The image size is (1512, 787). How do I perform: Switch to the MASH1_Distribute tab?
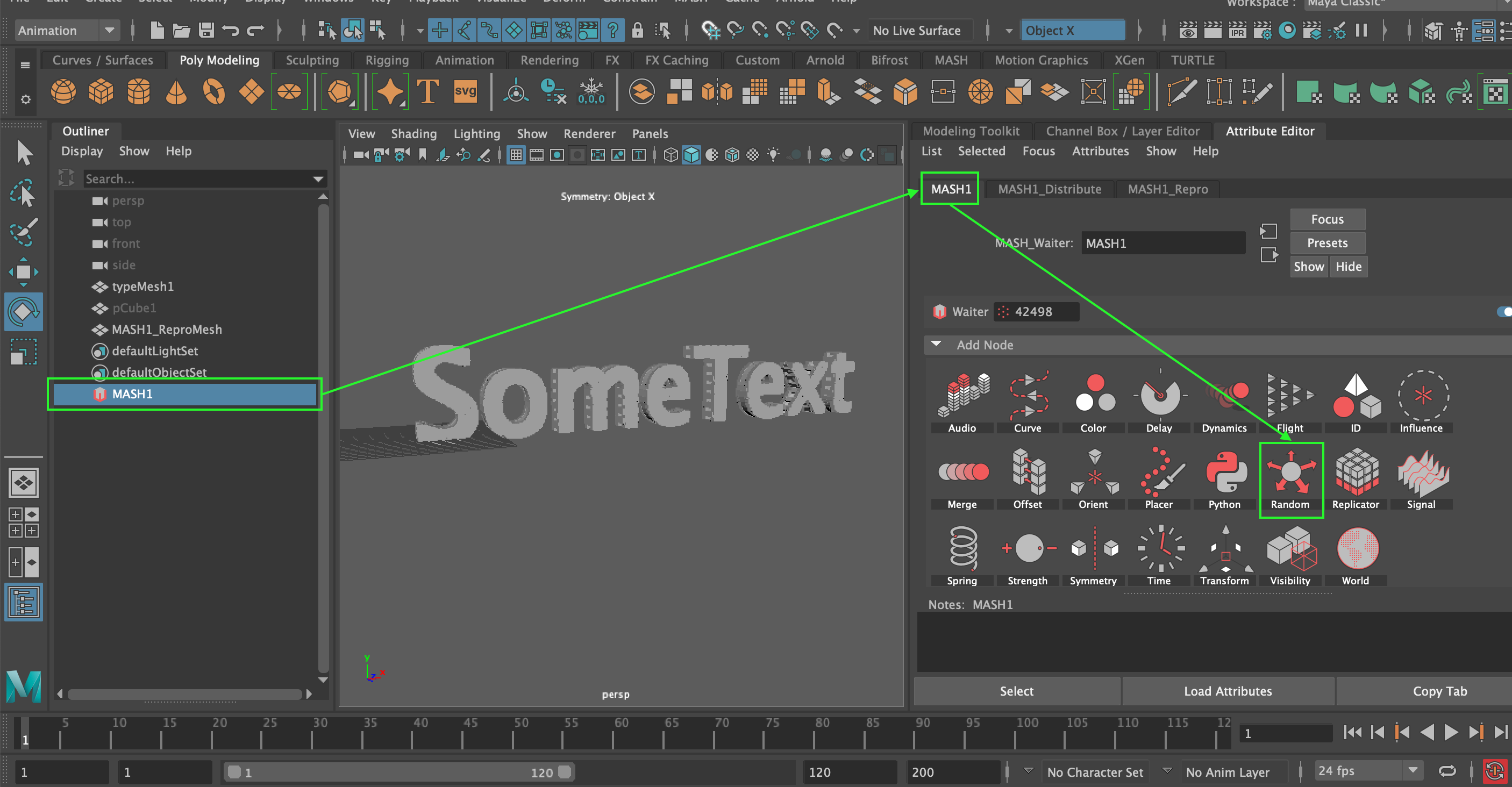[1050, 189]
